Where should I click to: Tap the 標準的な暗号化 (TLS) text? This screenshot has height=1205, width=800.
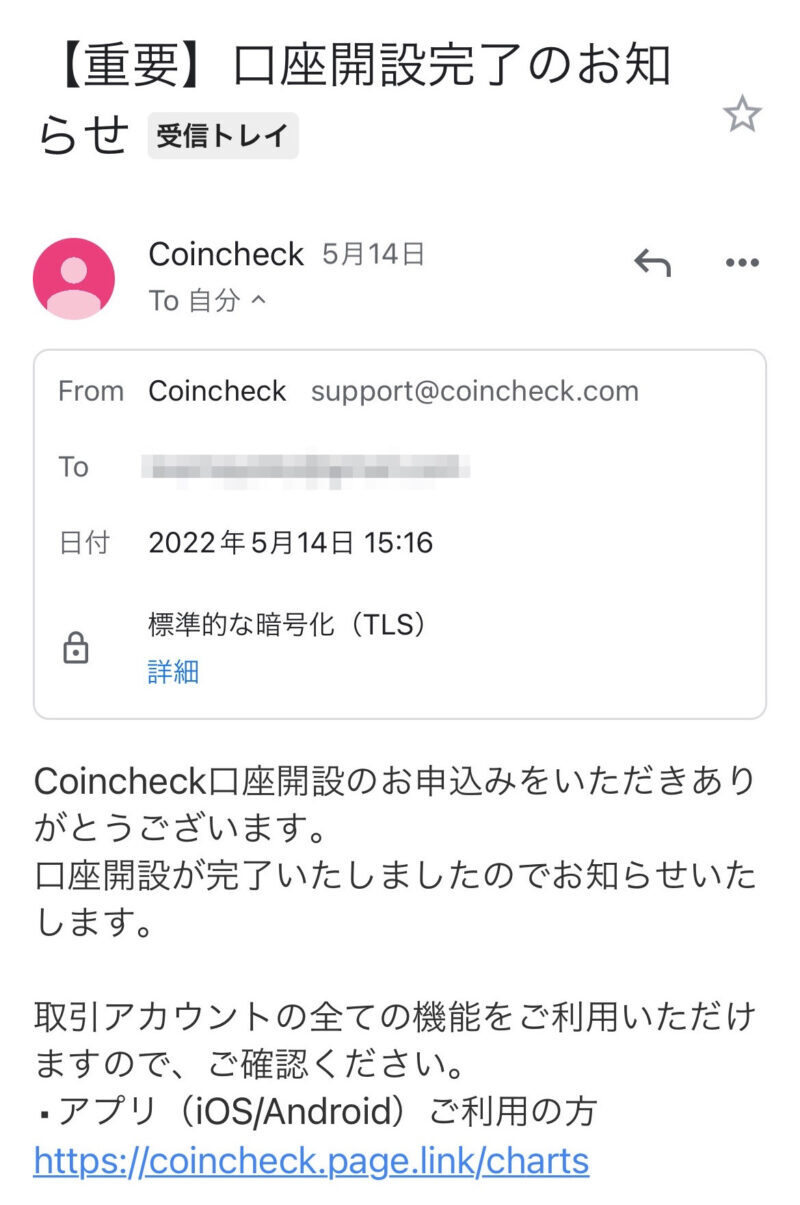pyautogui.click(x=288, y=625)
